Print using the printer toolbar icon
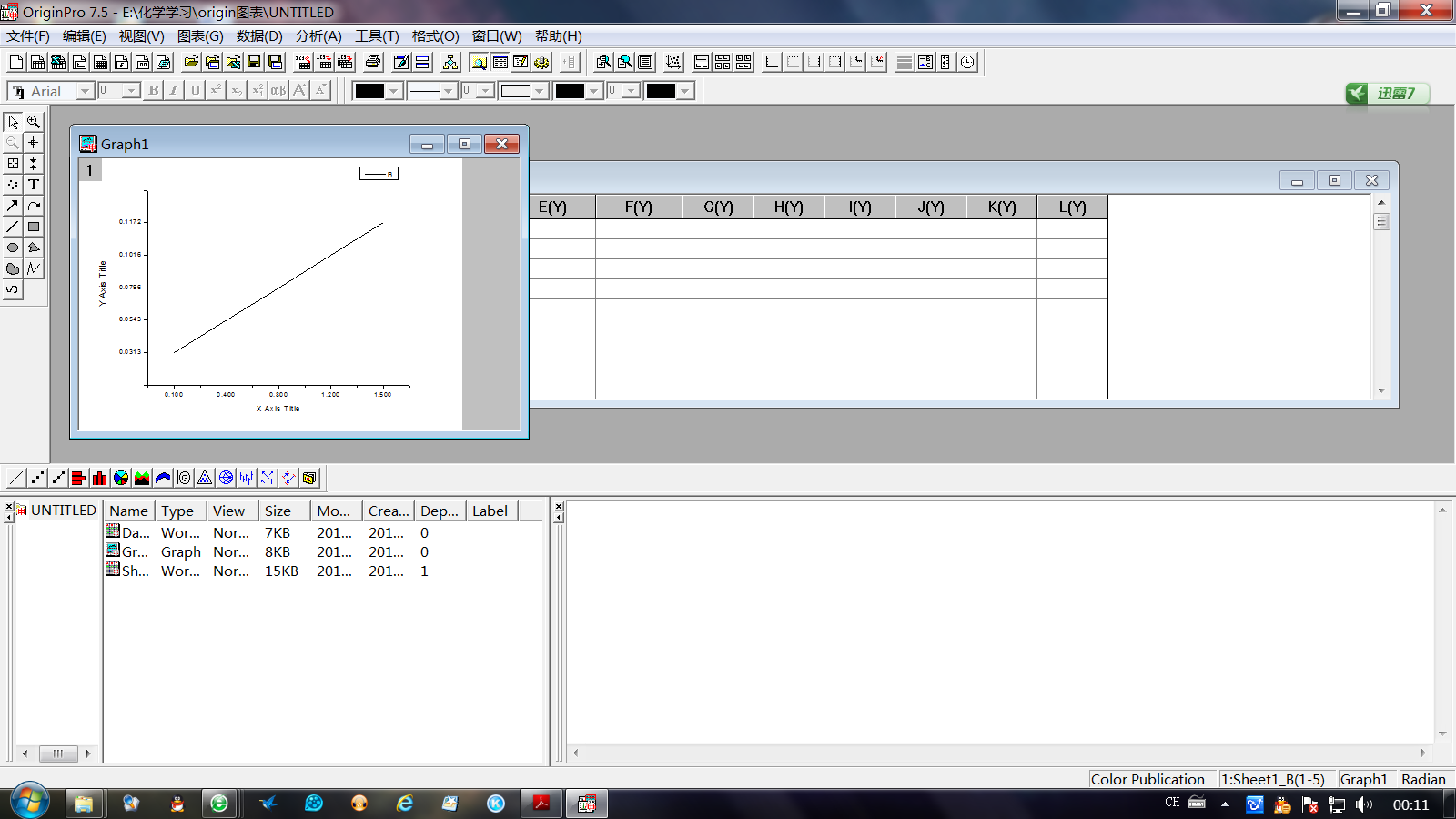 pos(373,62)
